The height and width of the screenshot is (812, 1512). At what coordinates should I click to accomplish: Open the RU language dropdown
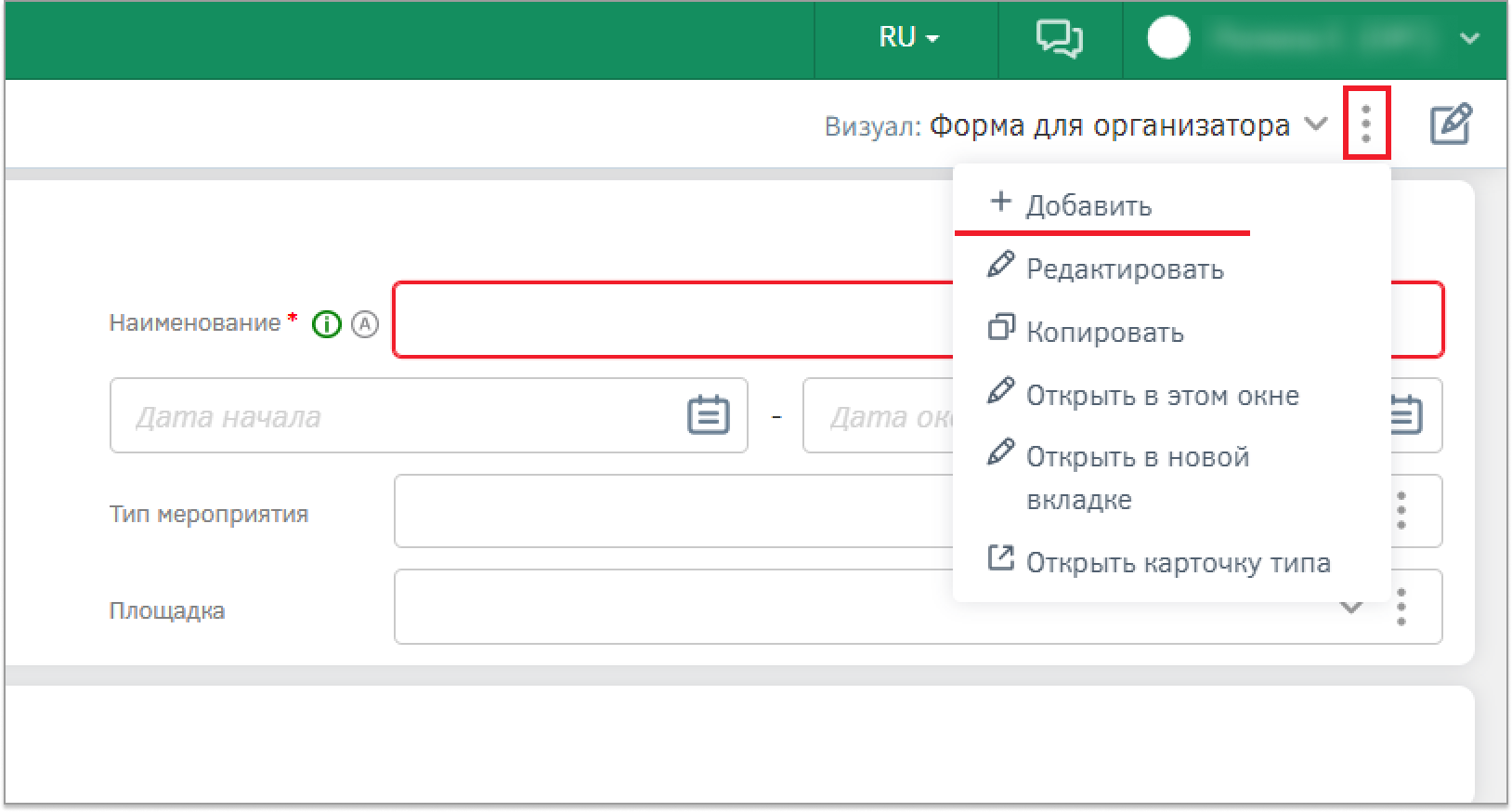pos(908,38)
